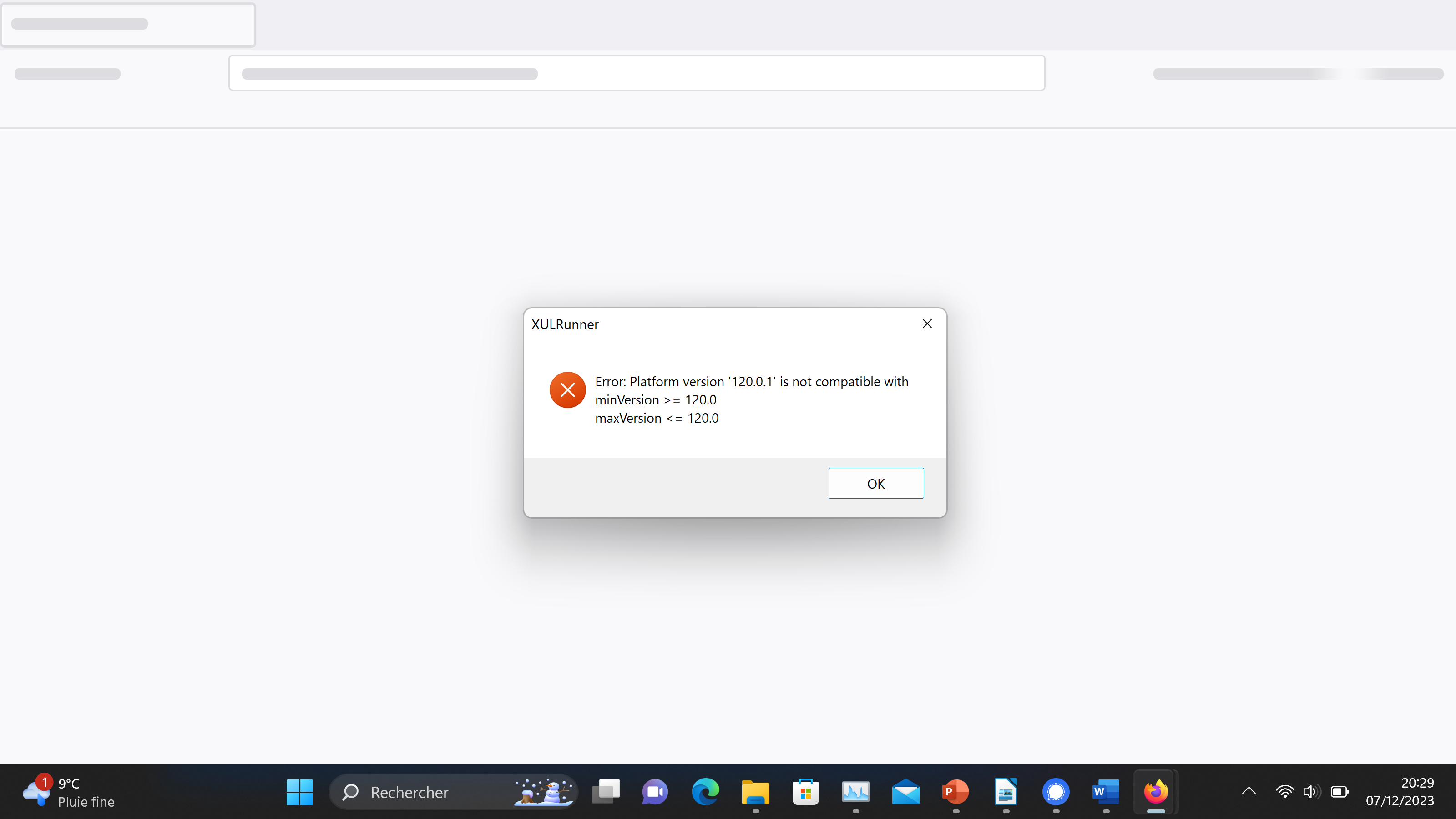Click the red error icon in dialog

pos(567,390)
